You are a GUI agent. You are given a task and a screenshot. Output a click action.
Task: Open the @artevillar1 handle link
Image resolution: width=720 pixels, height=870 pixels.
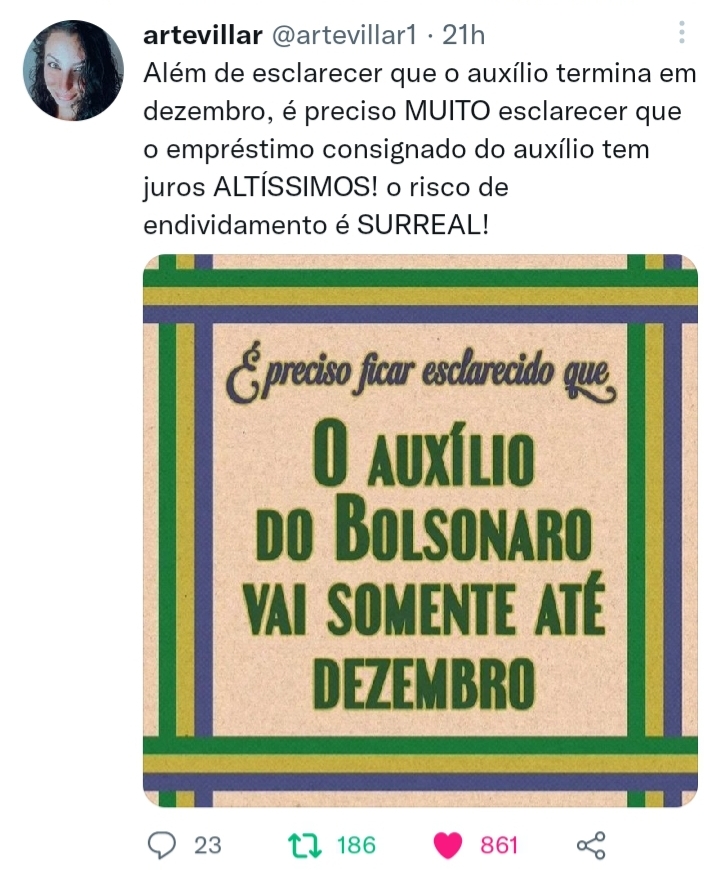pyautogui.click(x=343, y=36)
